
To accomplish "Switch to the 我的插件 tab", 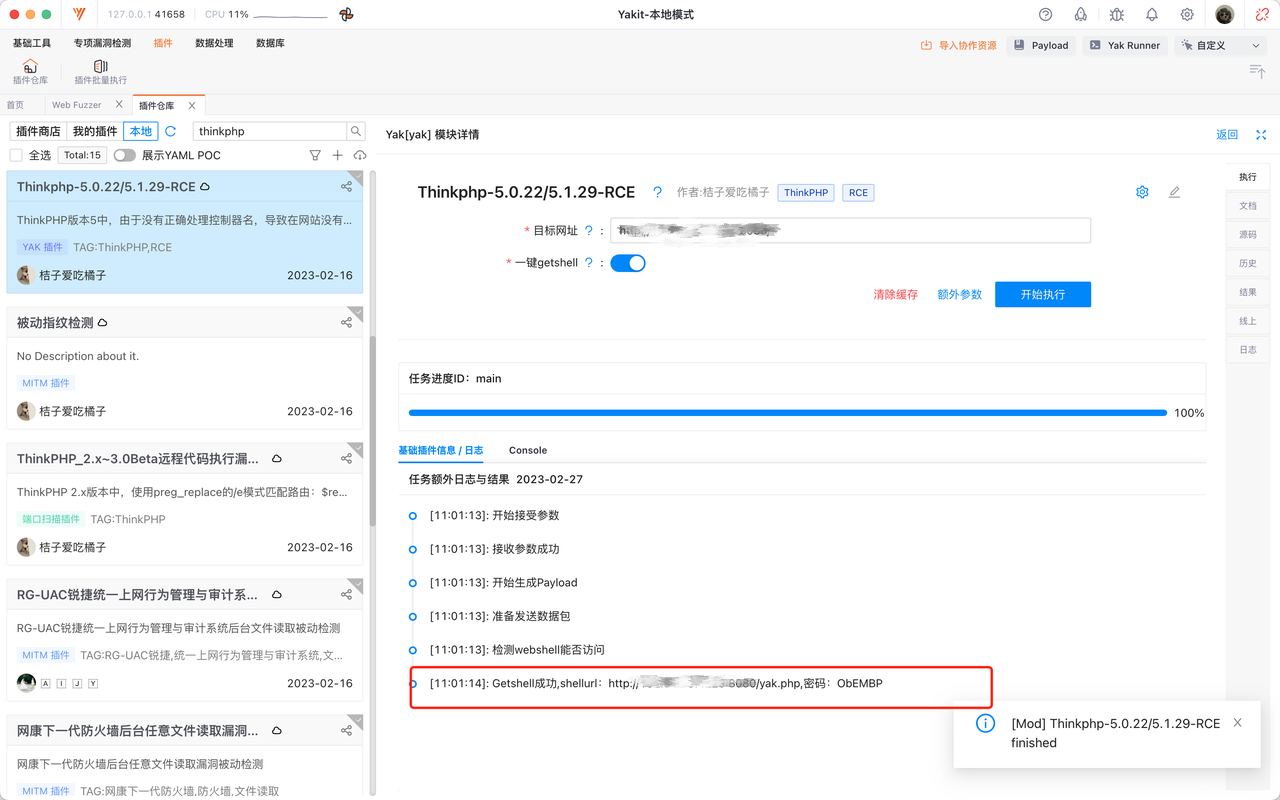I will point(95,131).
